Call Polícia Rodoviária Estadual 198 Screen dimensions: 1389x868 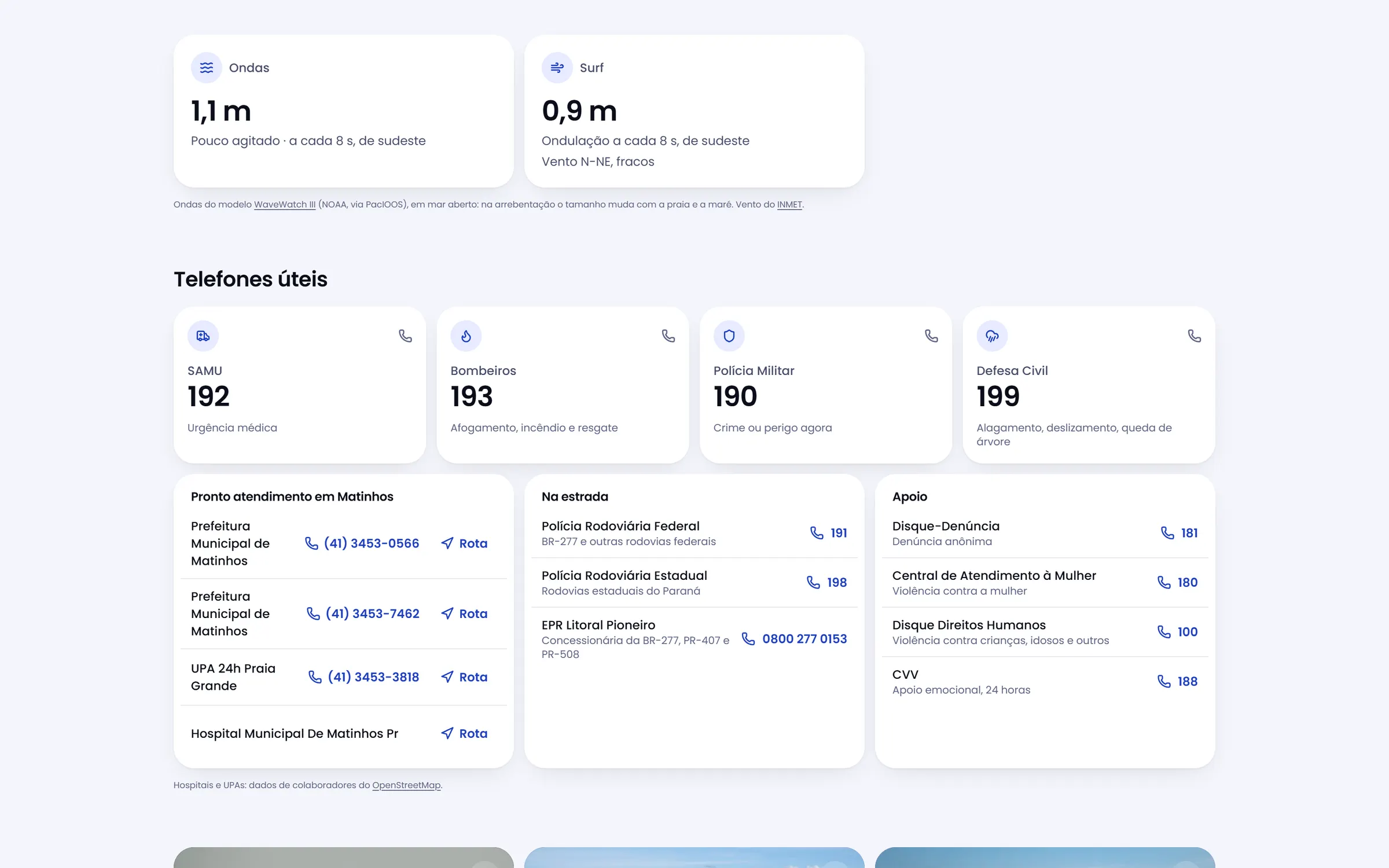[827, 582]
